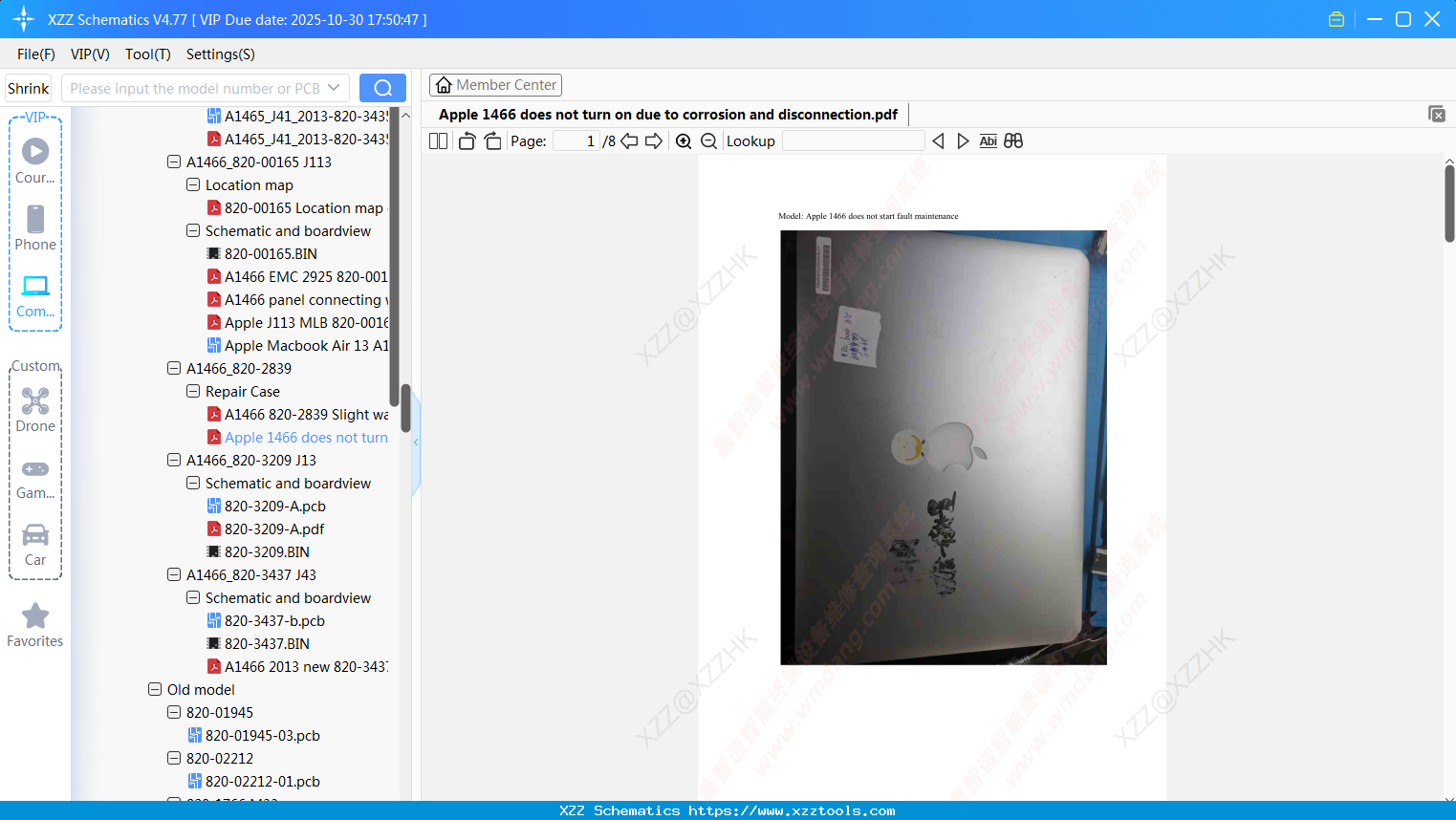Screen dimensions: 1456x820
Task: Zoom out of the PDF
Action: point(708,141)
